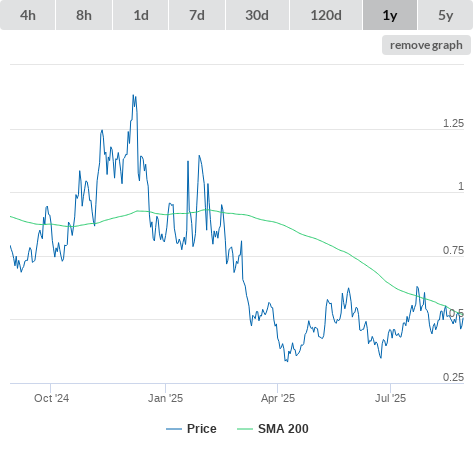Choose the 1d chart range
474x455 pixels.
(141, 15)
